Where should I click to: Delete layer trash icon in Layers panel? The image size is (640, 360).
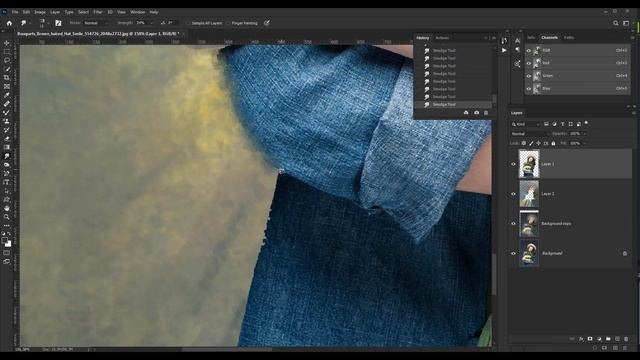(x=626, y=339)
